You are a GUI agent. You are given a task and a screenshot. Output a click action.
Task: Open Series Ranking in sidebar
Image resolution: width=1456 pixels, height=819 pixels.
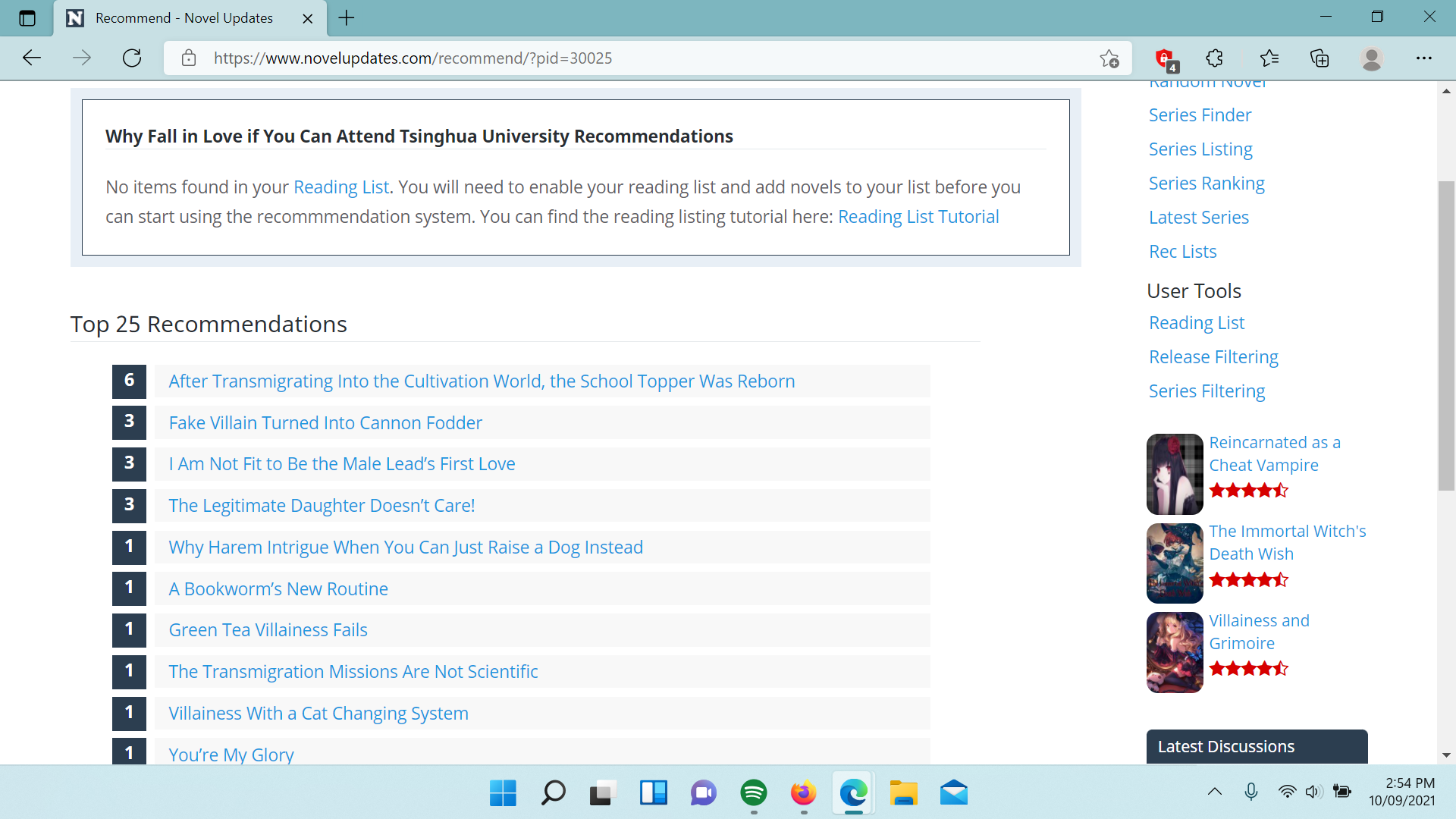pos(1206,183)
